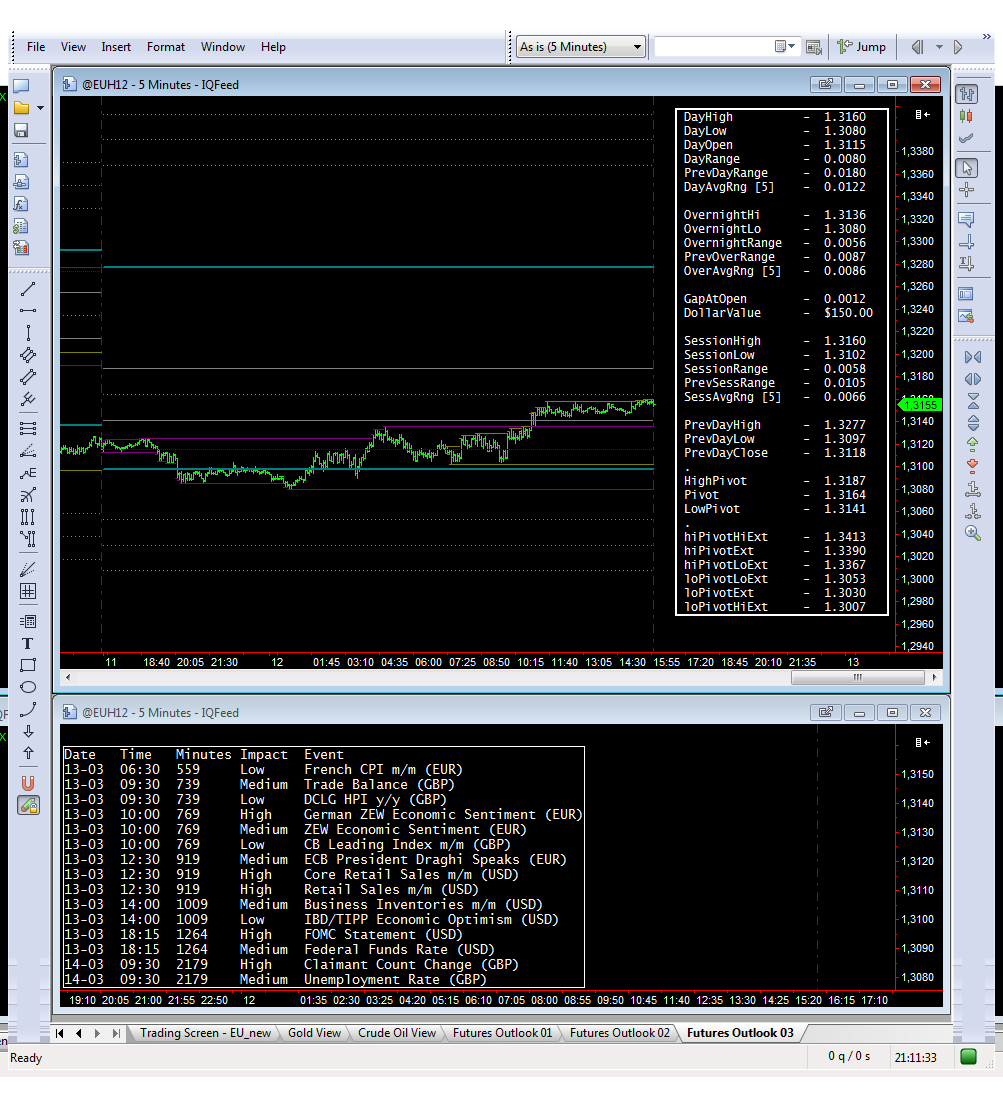Click the green buy arrow icon
The image size is (1003, 1095).
click(972, 443)
